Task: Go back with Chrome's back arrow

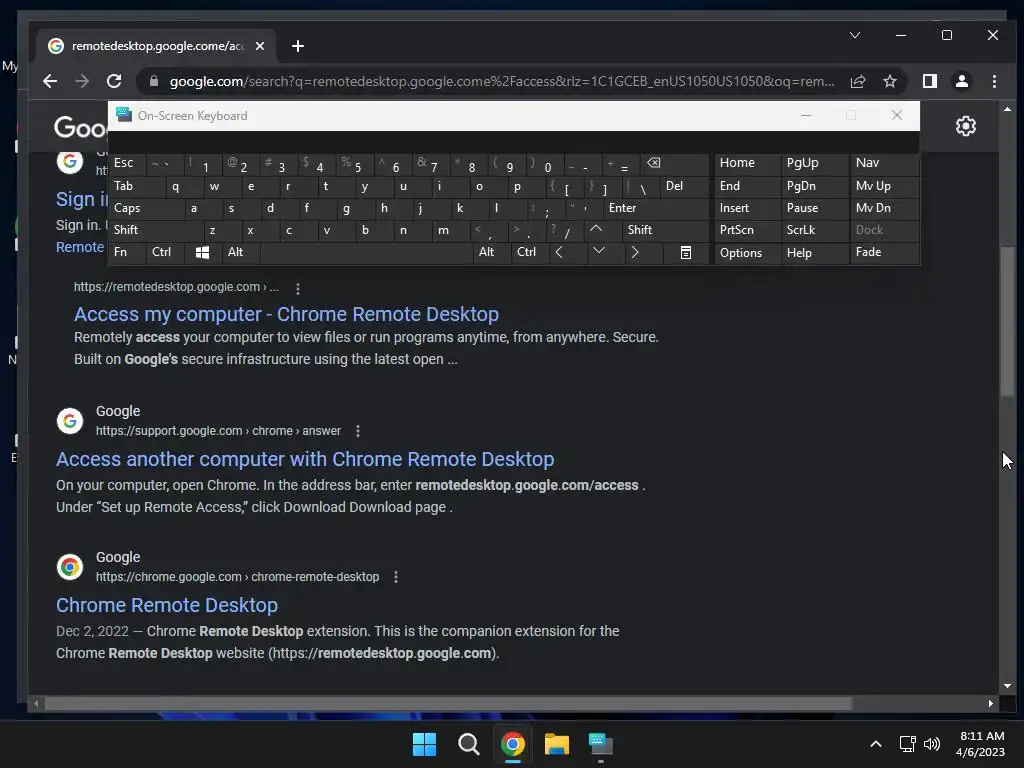Action: click(50, 81)
